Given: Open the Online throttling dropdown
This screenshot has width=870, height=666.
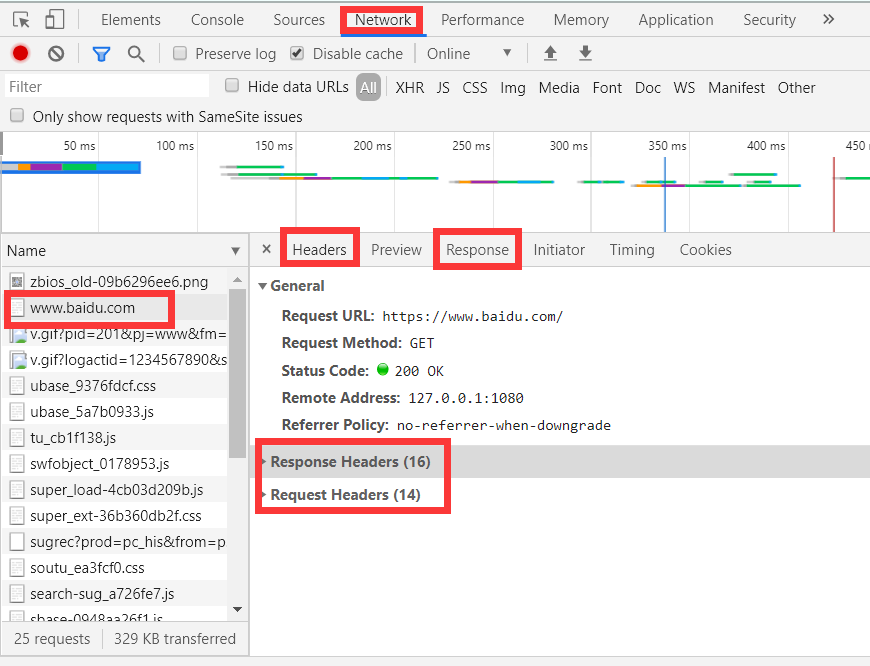Looking at the screenshot, I should click(469, 54).
